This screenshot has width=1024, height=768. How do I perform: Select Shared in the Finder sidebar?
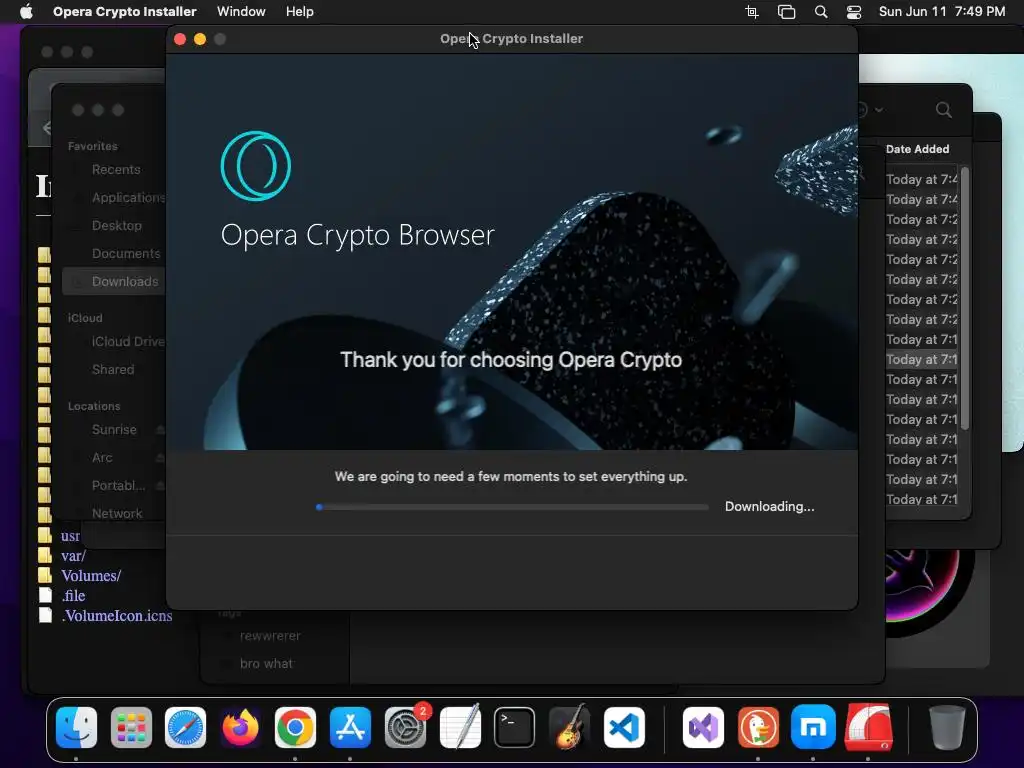(x=113, y=370)
